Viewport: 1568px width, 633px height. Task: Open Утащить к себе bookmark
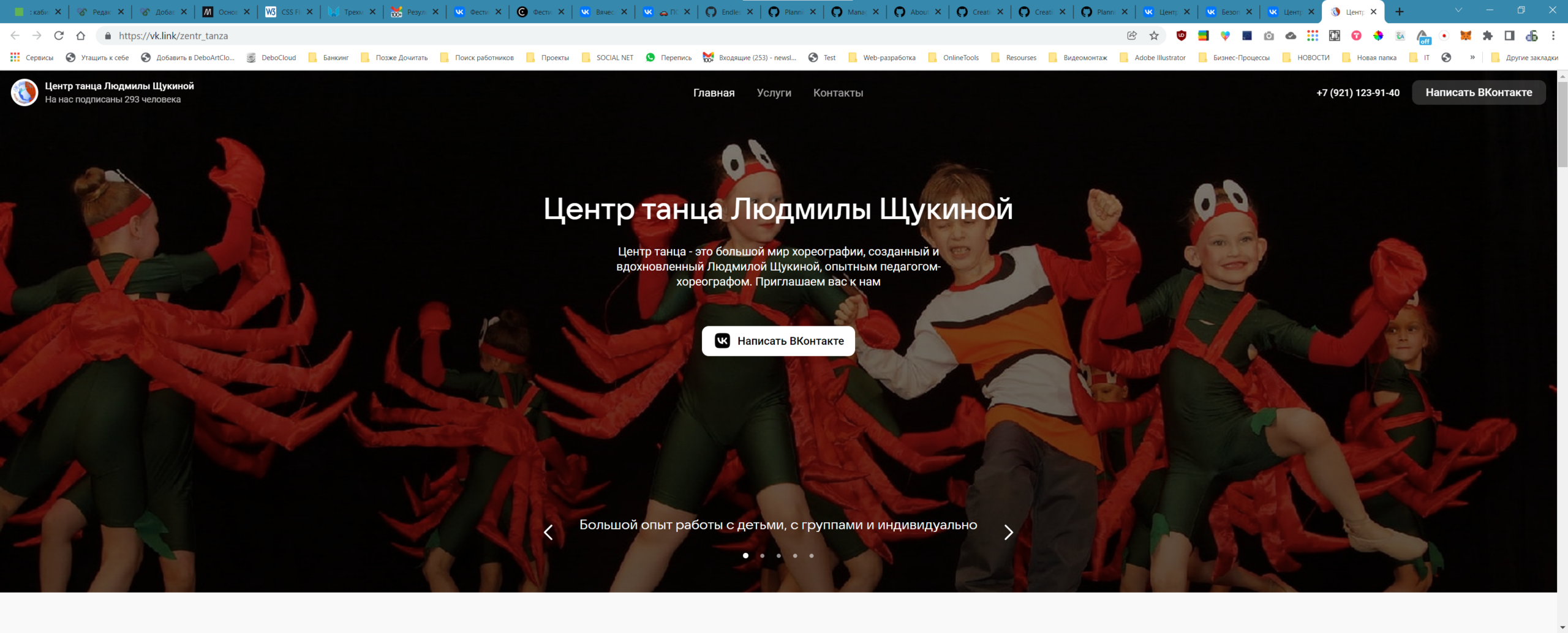[97, 58]
